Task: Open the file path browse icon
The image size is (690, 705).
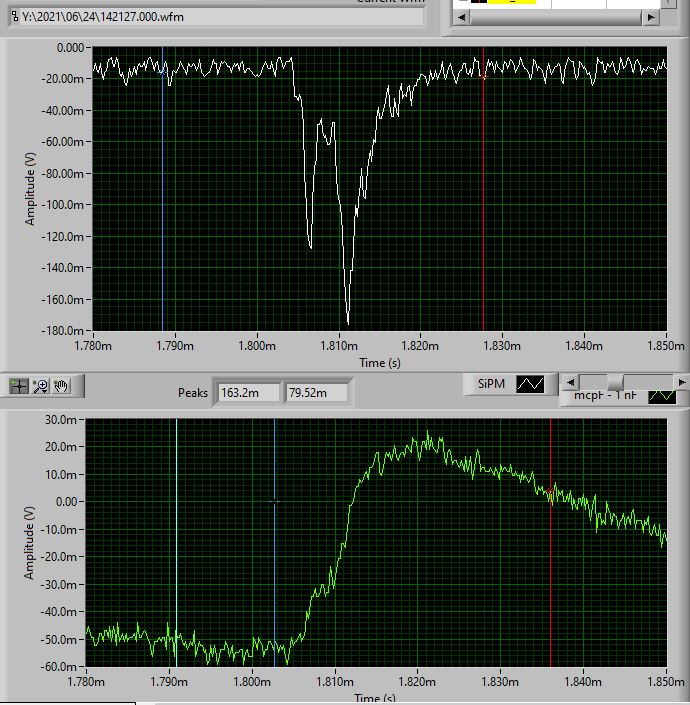Action: click(15, 17)
